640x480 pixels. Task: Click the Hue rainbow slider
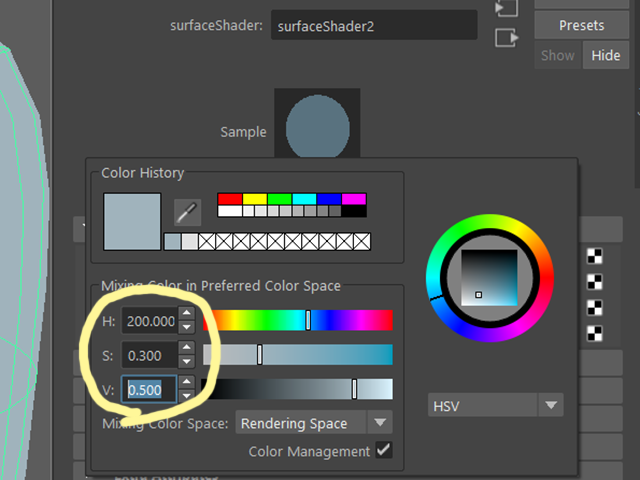pyautogui.click(x=298, y=320)
